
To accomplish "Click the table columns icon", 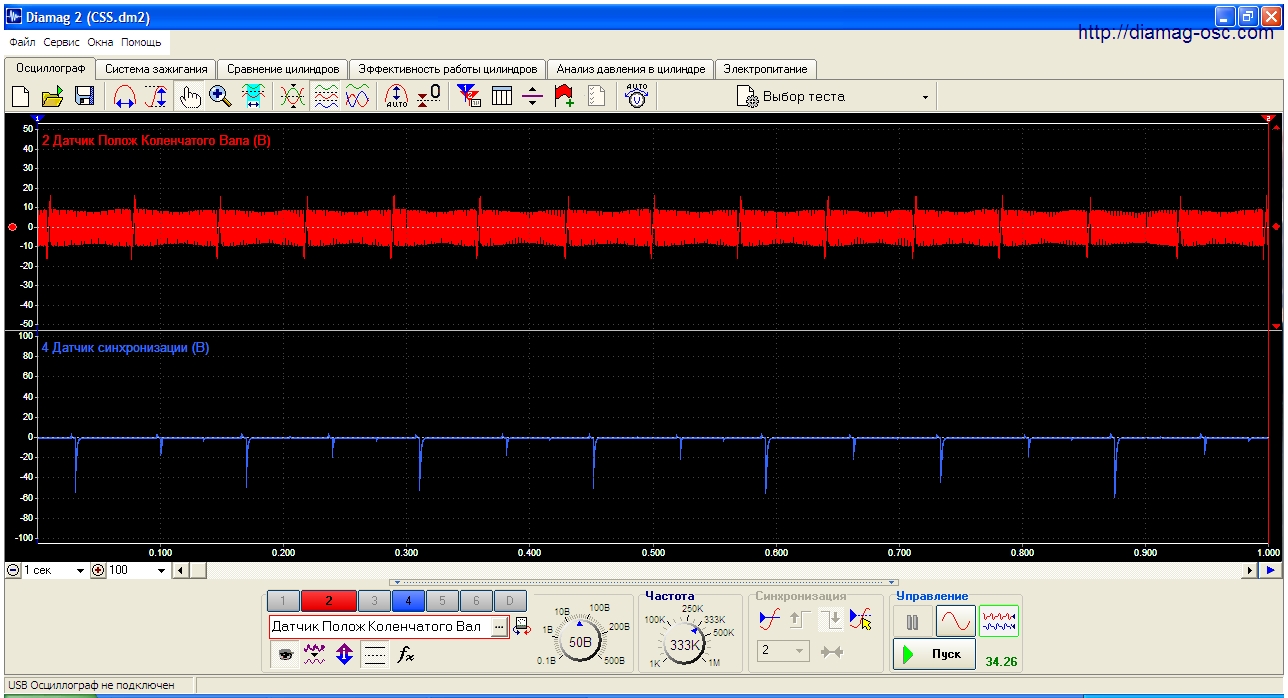I will [x=501, y=97].
